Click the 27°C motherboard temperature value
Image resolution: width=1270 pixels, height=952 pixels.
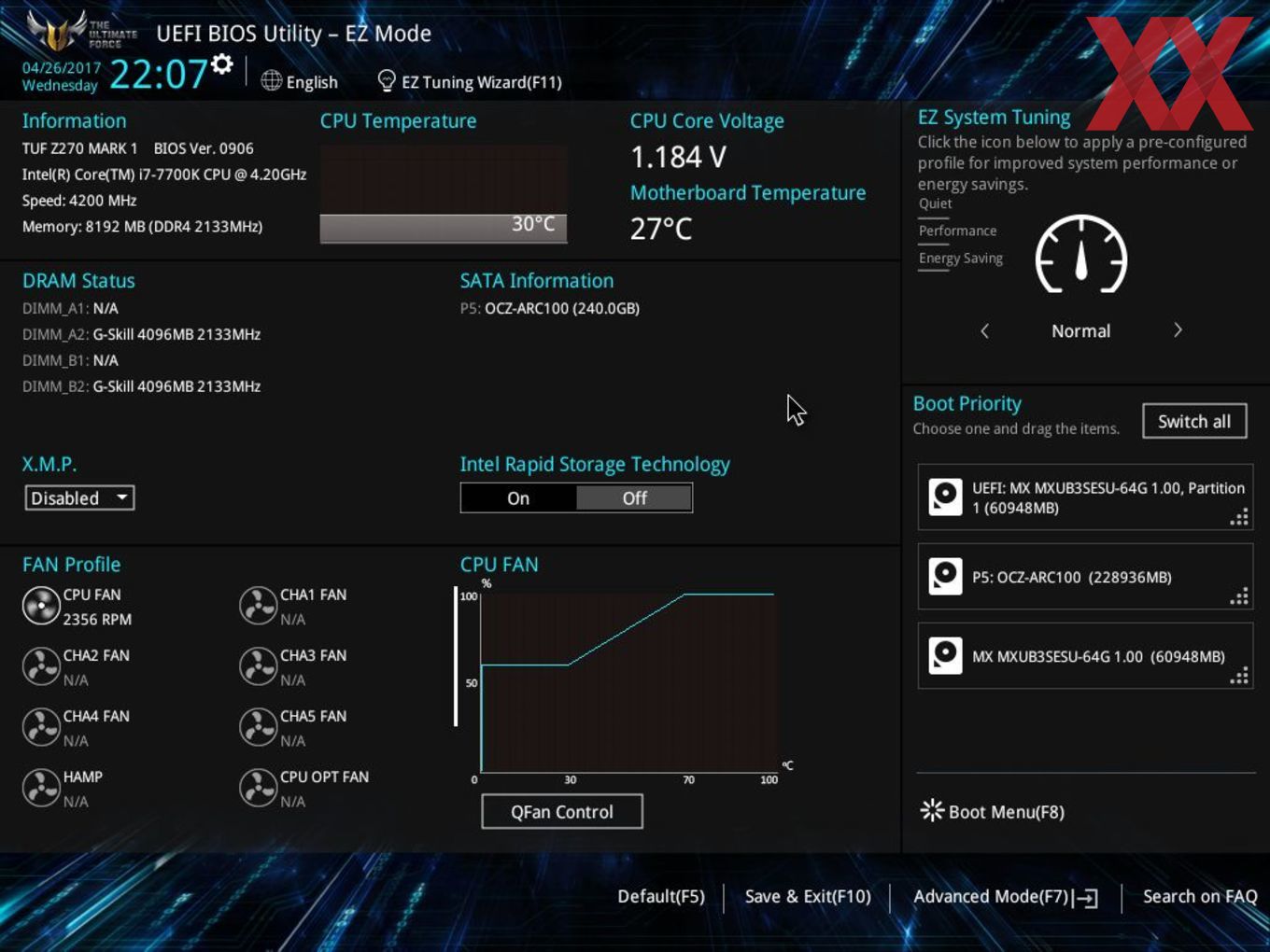pos(661,229)
